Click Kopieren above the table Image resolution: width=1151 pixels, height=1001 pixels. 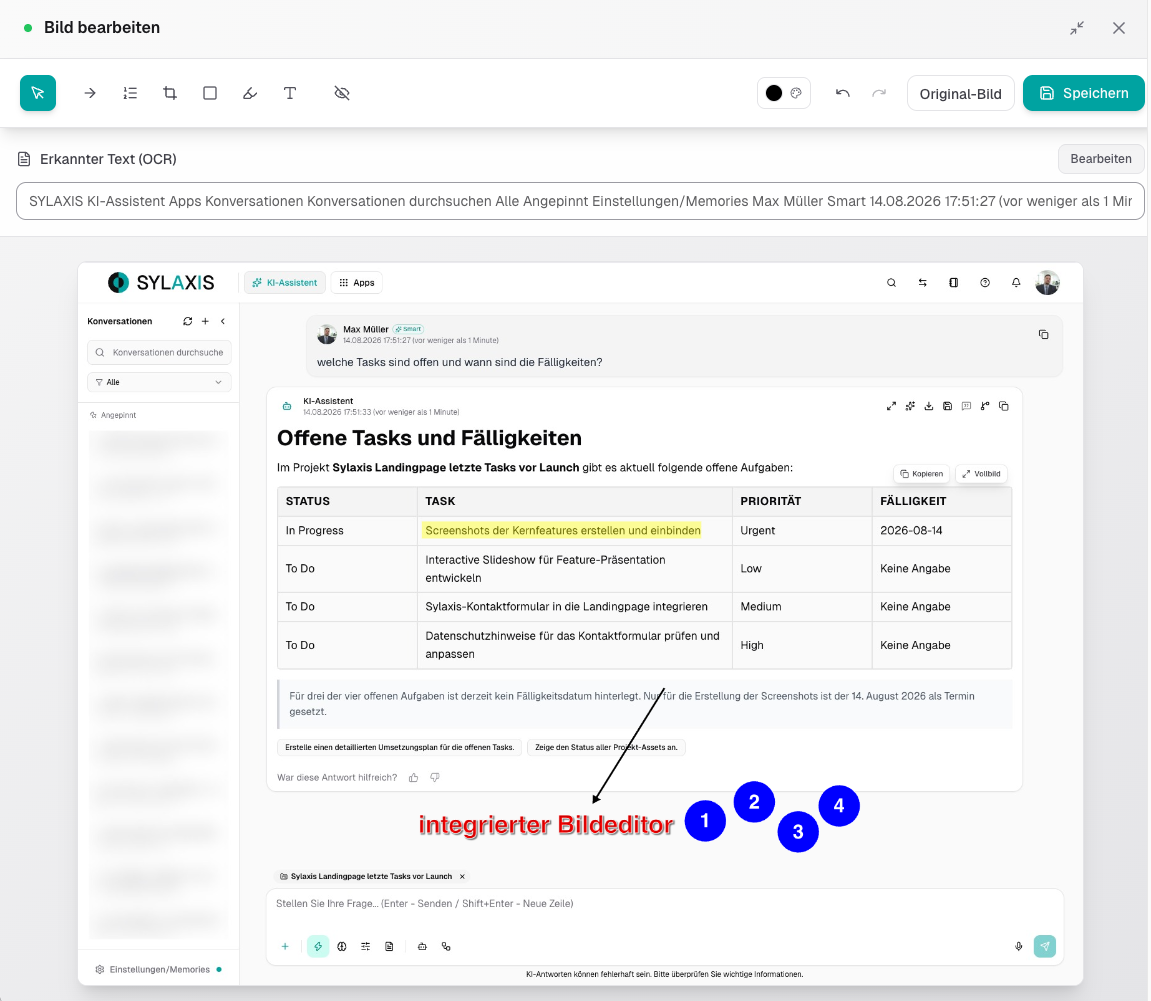(x=921, y=474)
